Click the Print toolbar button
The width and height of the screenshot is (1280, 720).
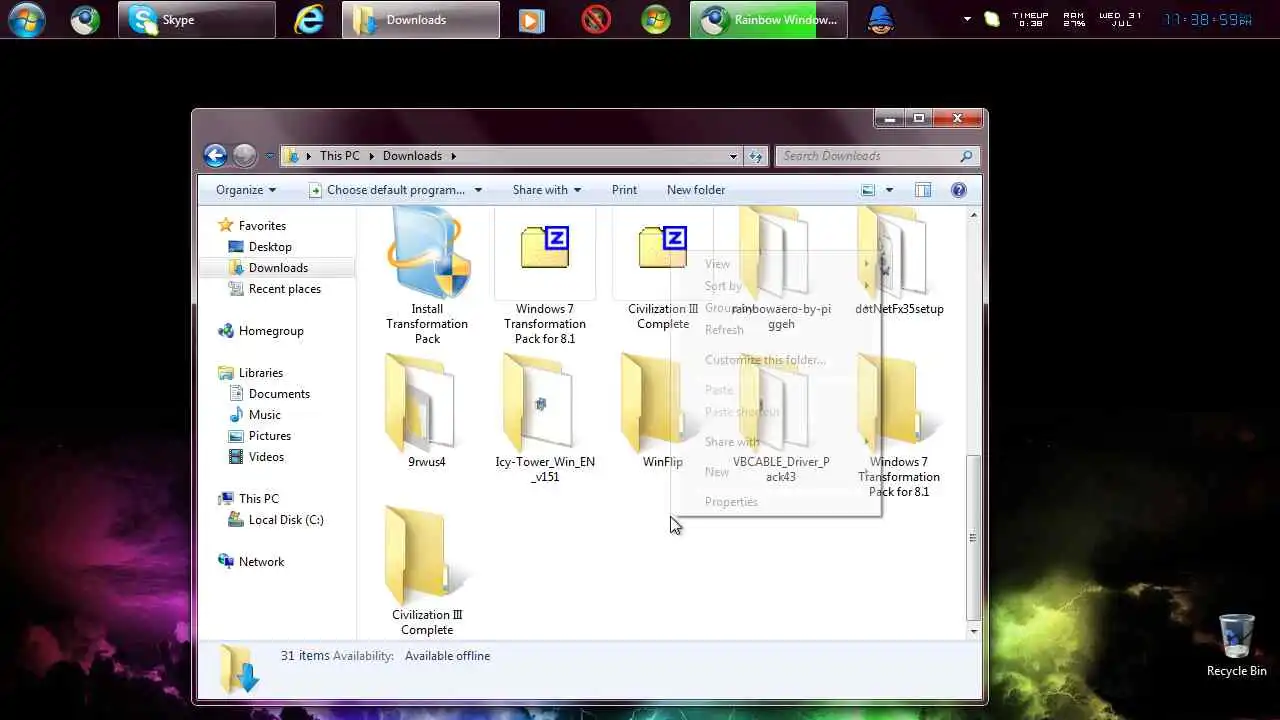tap(624, 190)
